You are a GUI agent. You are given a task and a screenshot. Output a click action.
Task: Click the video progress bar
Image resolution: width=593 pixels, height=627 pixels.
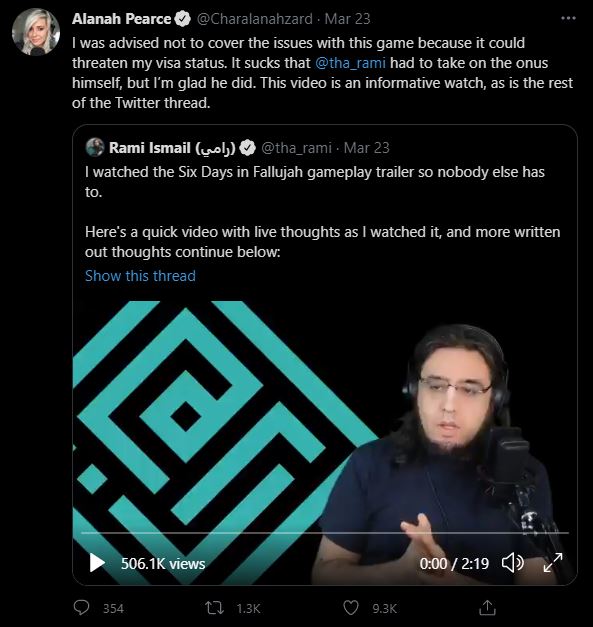[325, 533]
